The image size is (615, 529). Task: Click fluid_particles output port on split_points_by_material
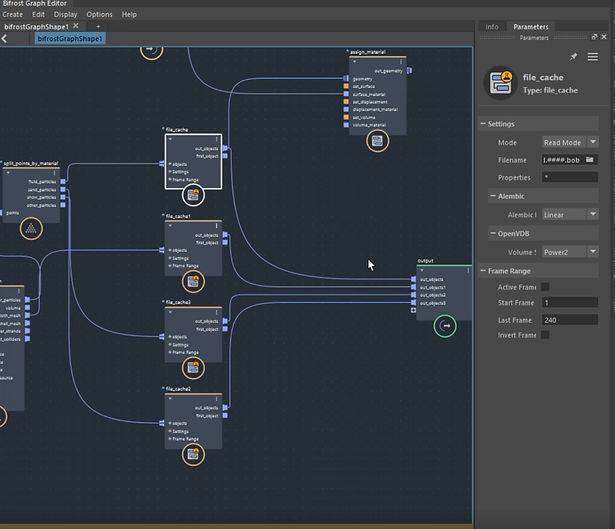click(x=63, y=182)
